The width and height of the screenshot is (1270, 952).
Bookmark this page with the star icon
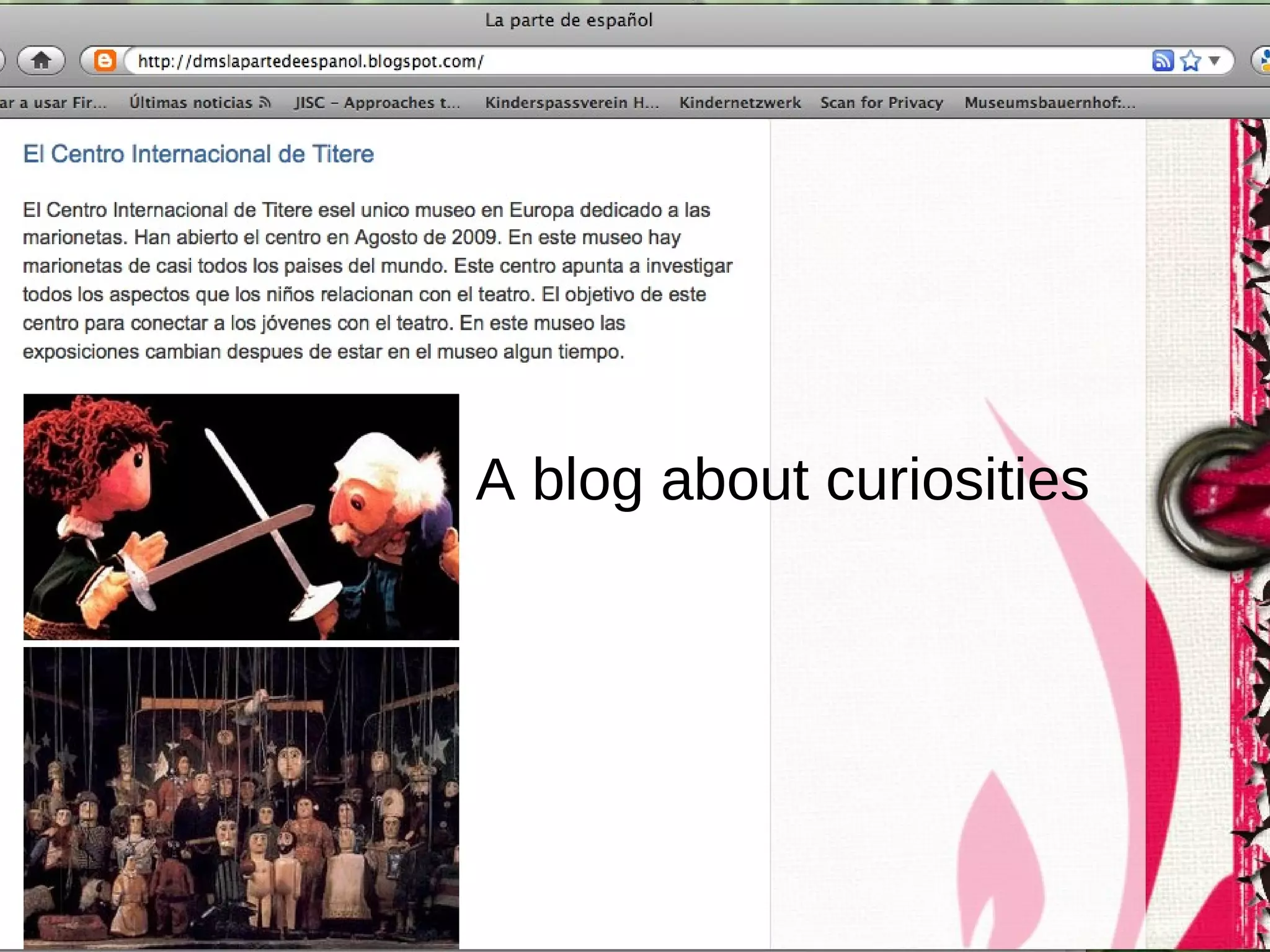coord(1191,61)
